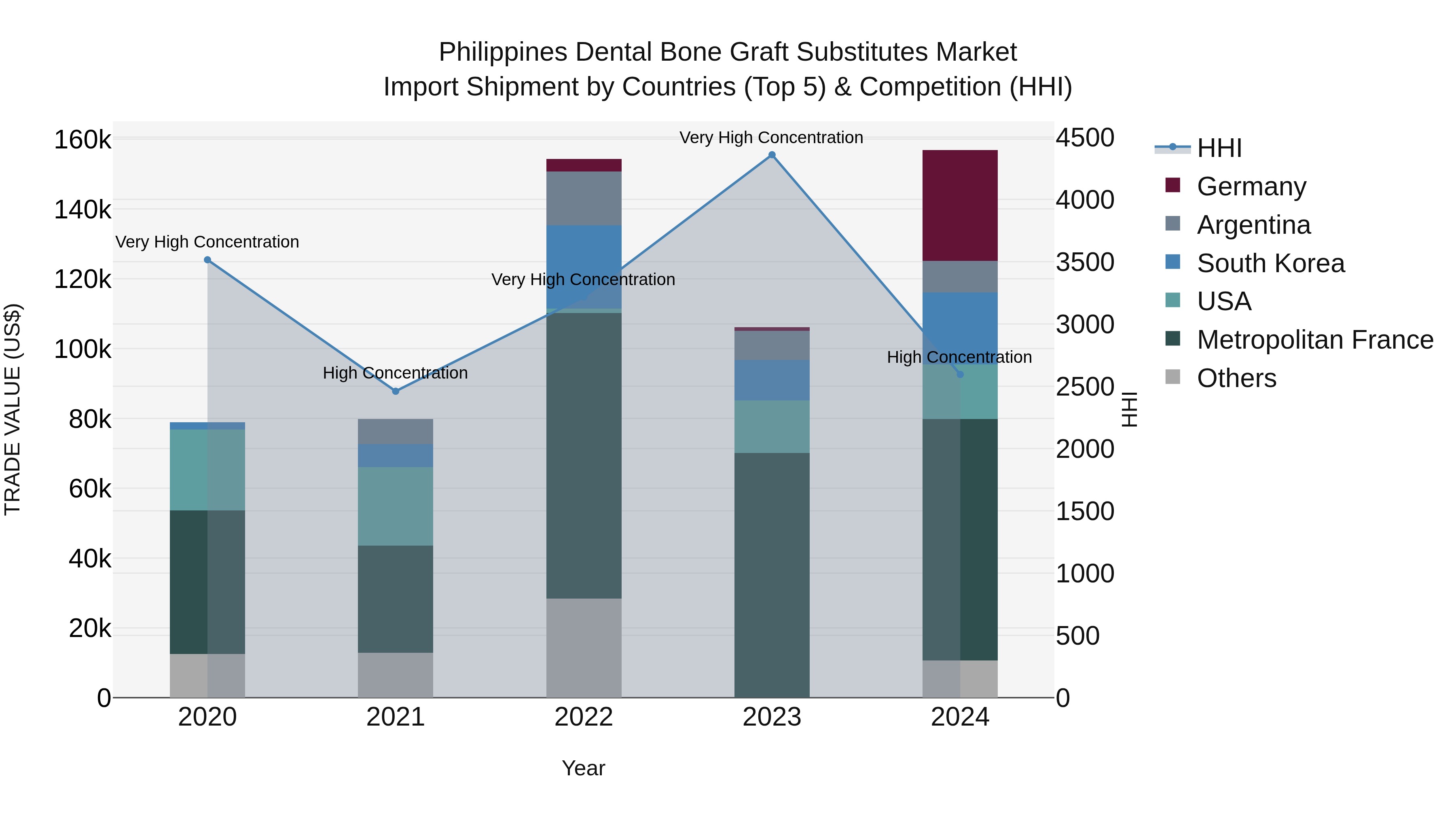The image size is (1456, 819).
Task: Click the Others gray legend swatch
Action: (1173, 377)
